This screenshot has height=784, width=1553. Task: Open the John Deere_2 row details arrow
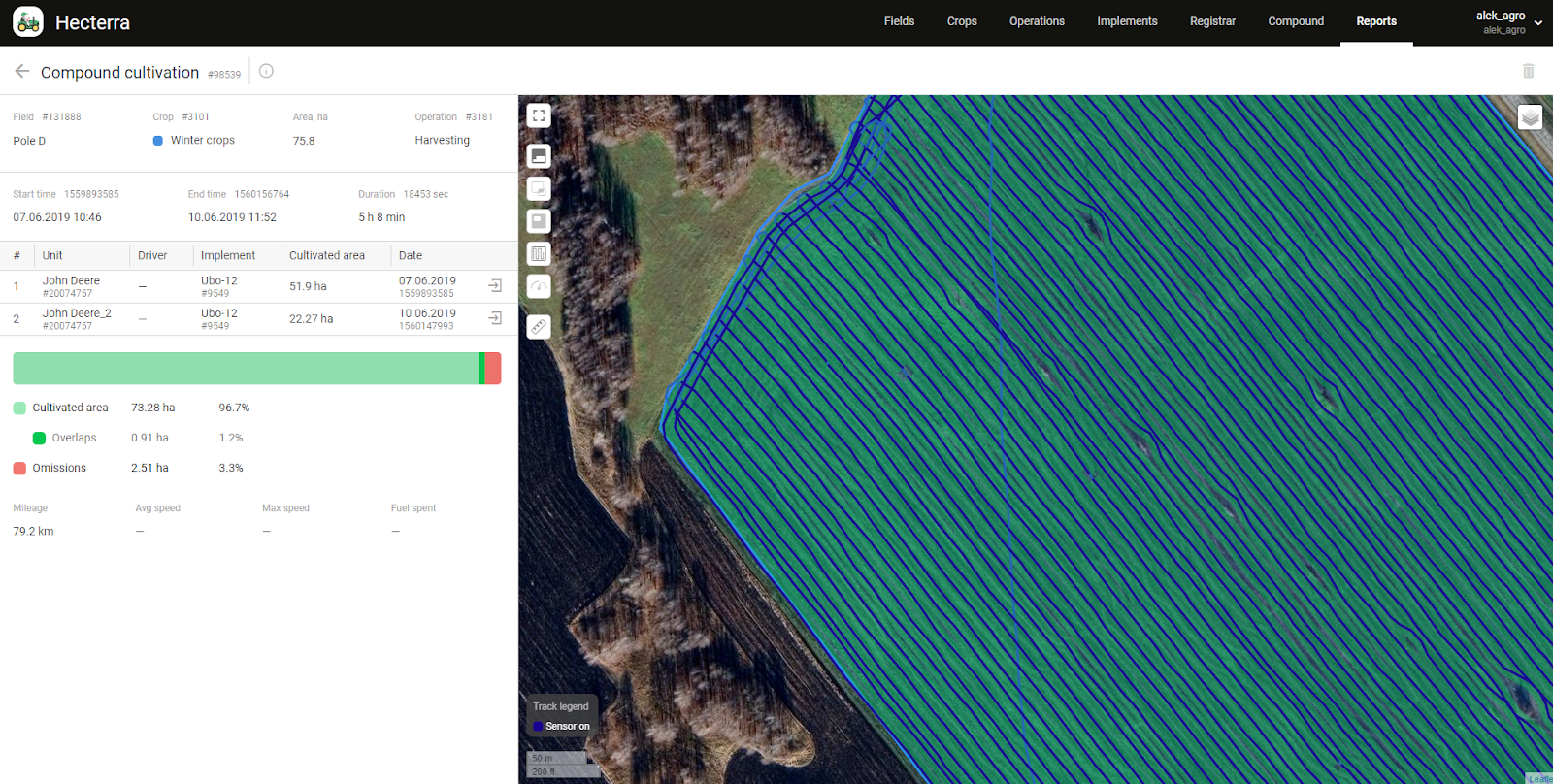click(495, 318)
